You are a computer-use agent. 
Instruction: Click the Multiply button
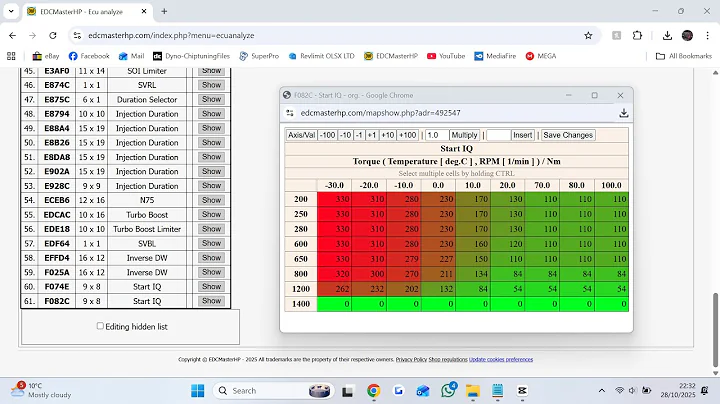tap(464, 135)
